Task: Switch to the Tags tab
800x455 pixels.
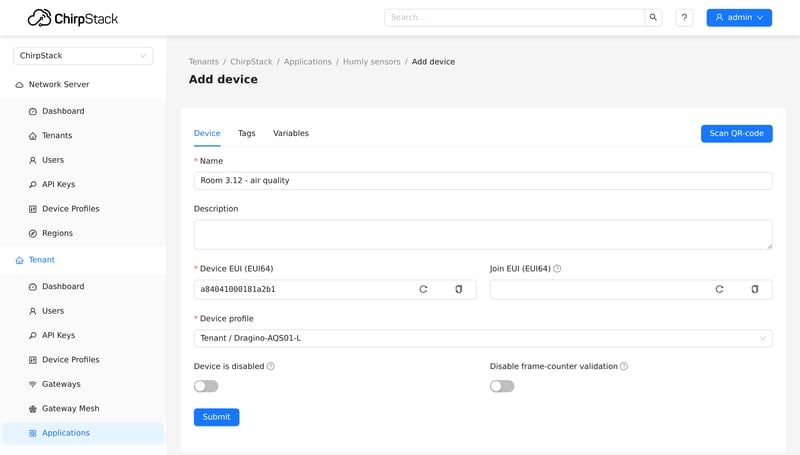Action: 246,134
